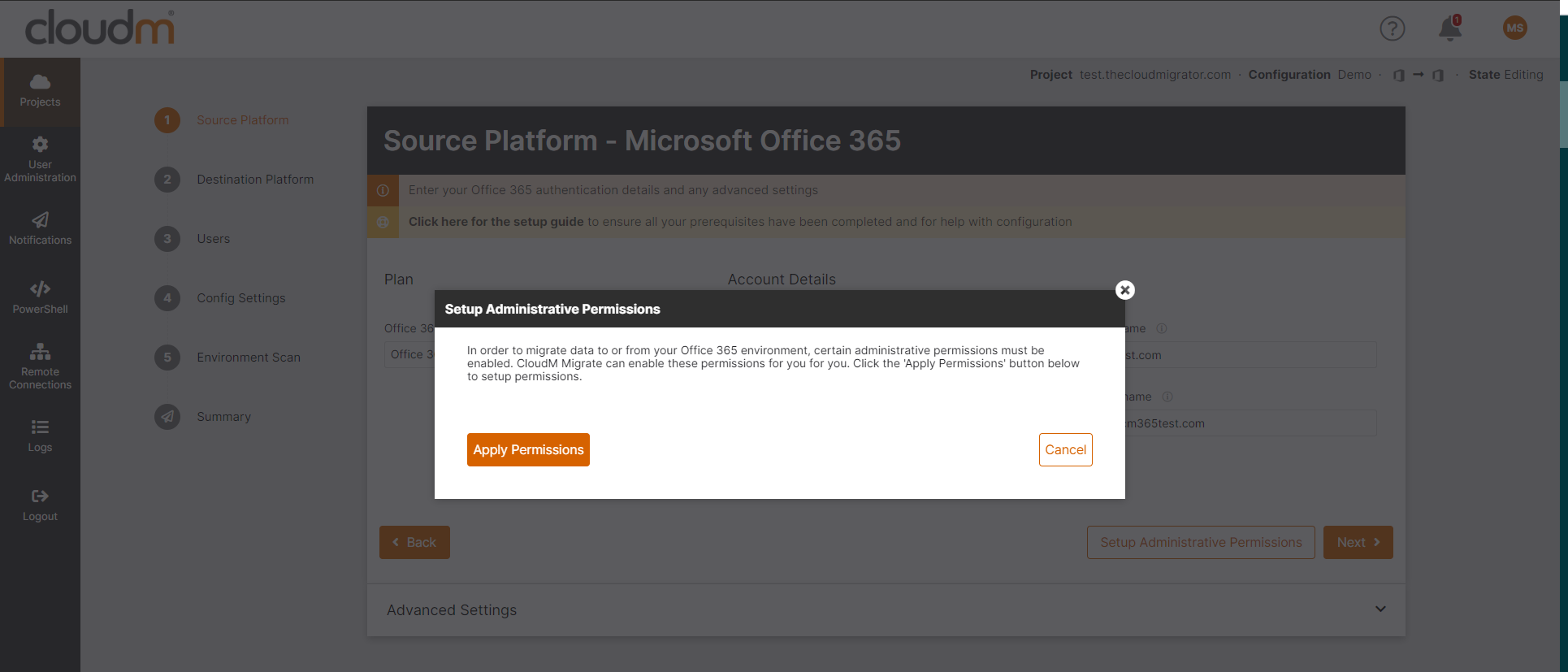Open the MS user avatar menu
Screen dimensions: 1568x672
1514,28
